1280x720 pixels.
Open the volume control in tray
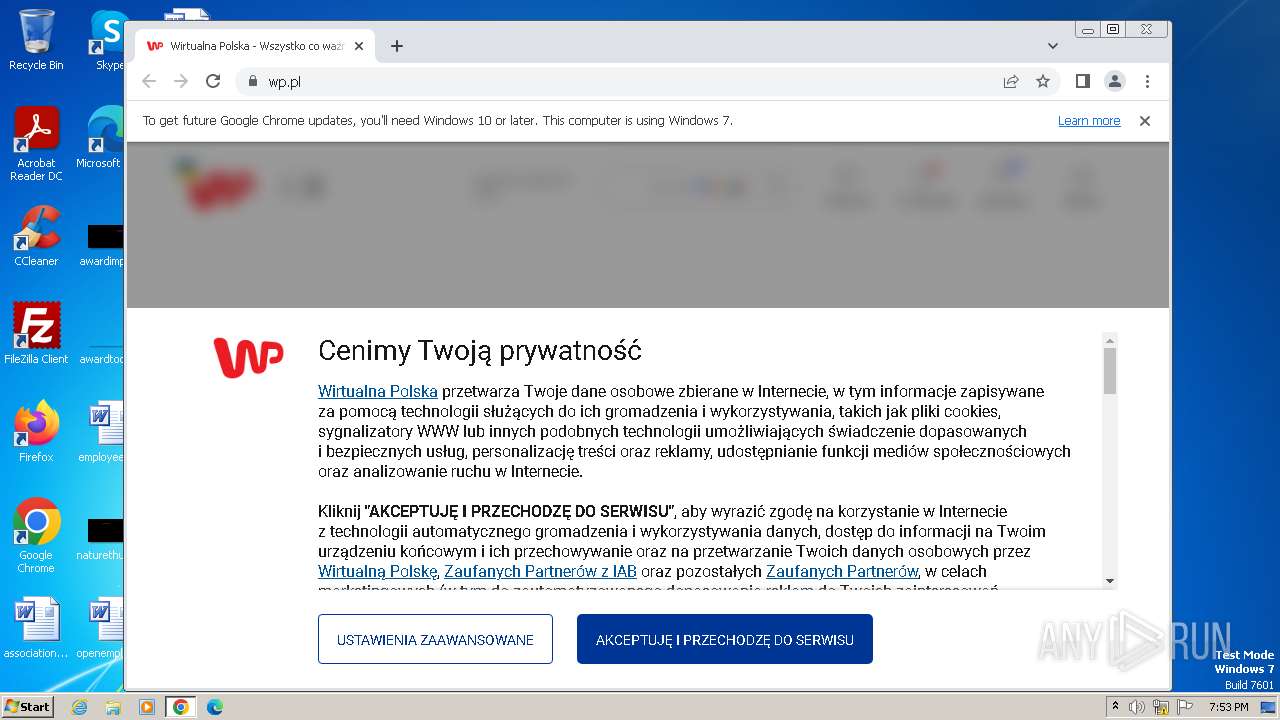1137,707
